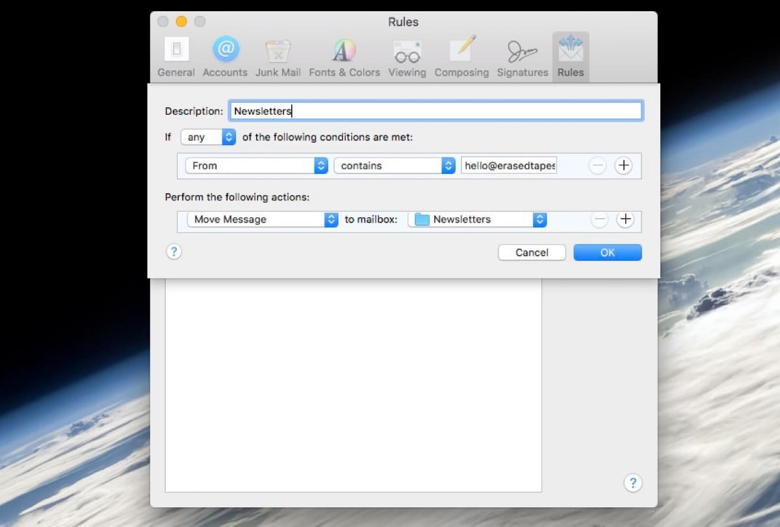Open the General preferences pane
This screenshot has width=780, height=527.
coord(176,56)
